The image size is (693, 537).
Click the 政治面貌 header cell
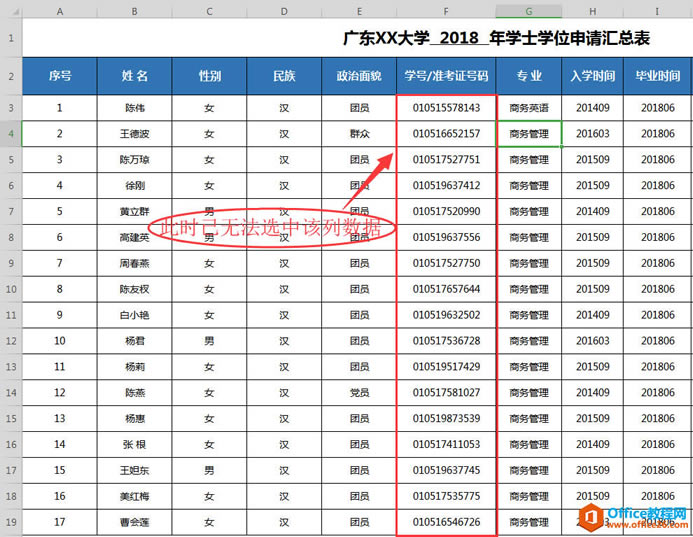(359, 76)
